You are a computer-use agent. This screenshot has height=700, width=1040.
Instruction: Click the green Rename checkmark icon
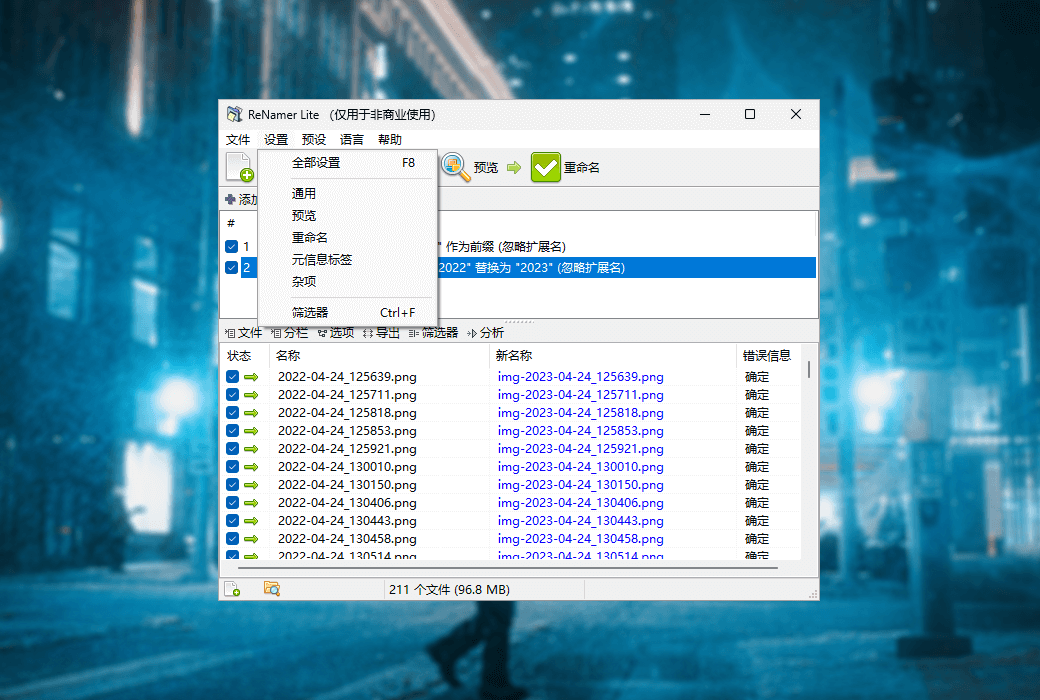coord(545,167)
